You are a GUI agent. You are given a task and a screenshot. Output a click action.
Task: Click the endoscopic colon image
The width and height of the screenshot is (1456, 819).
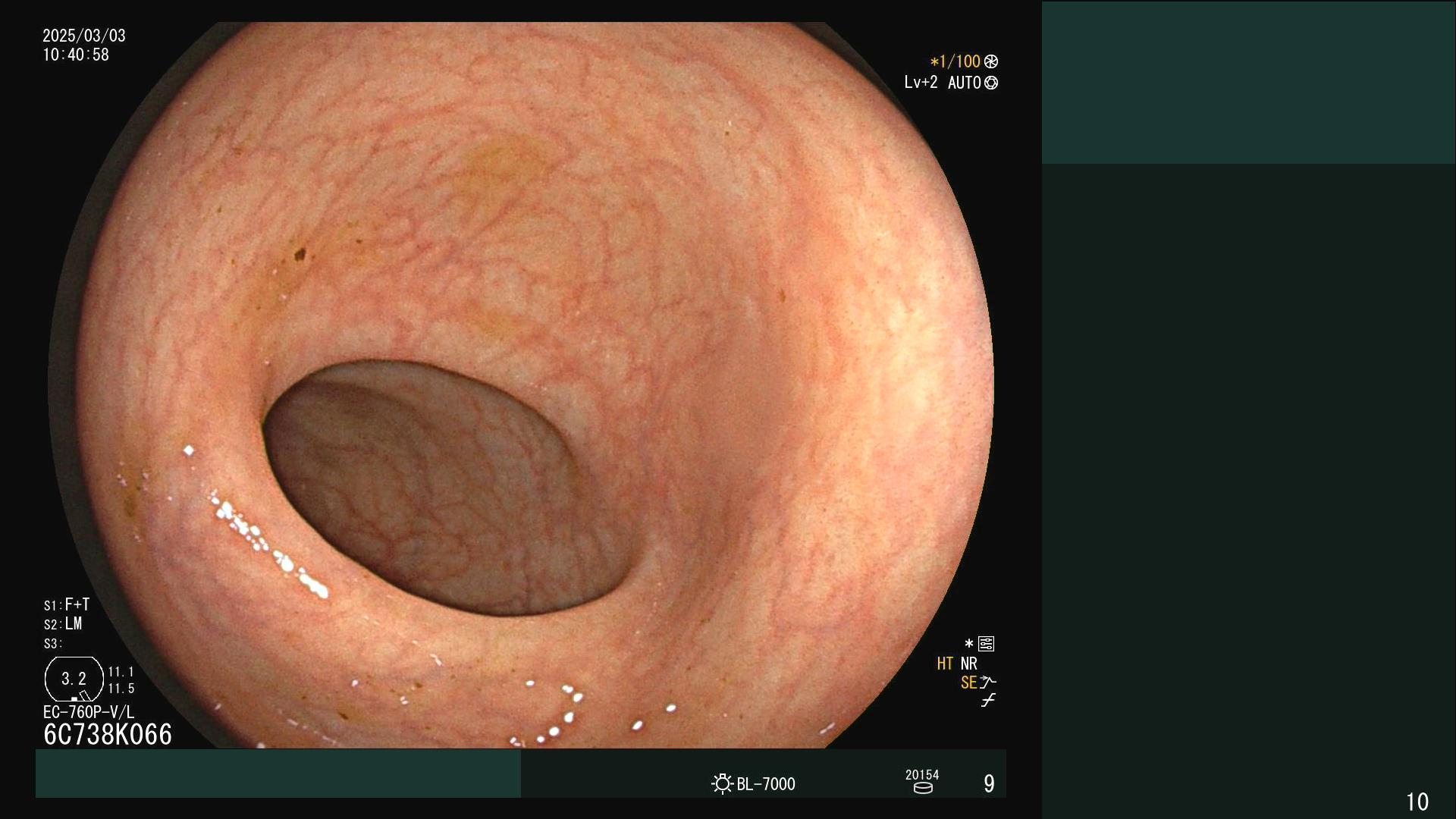(521, 385)
